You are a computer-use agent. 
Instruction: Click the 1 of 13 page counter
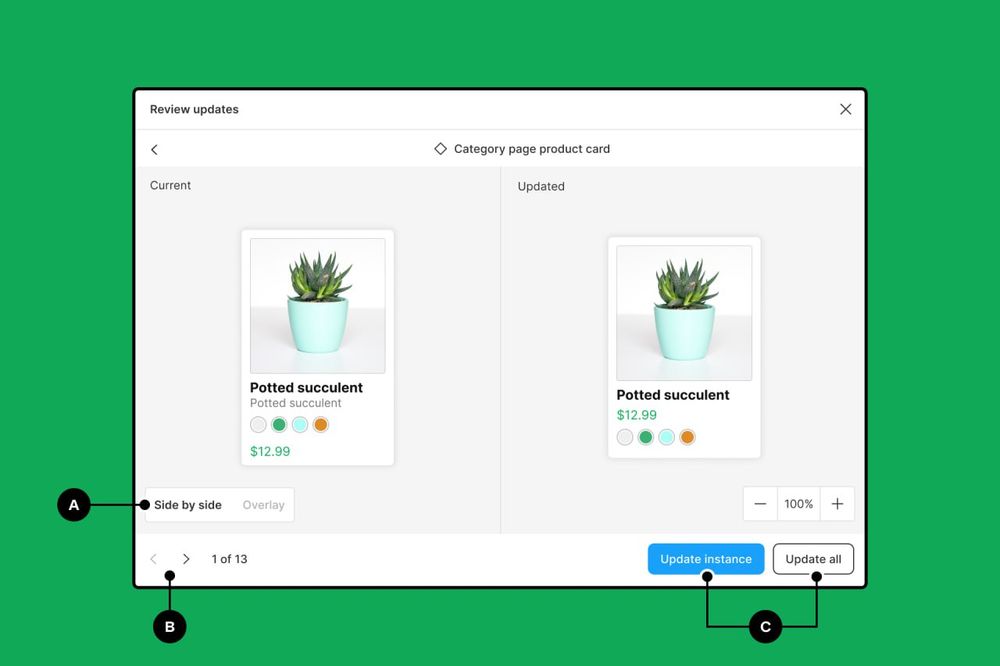click(x=229, y=559)
